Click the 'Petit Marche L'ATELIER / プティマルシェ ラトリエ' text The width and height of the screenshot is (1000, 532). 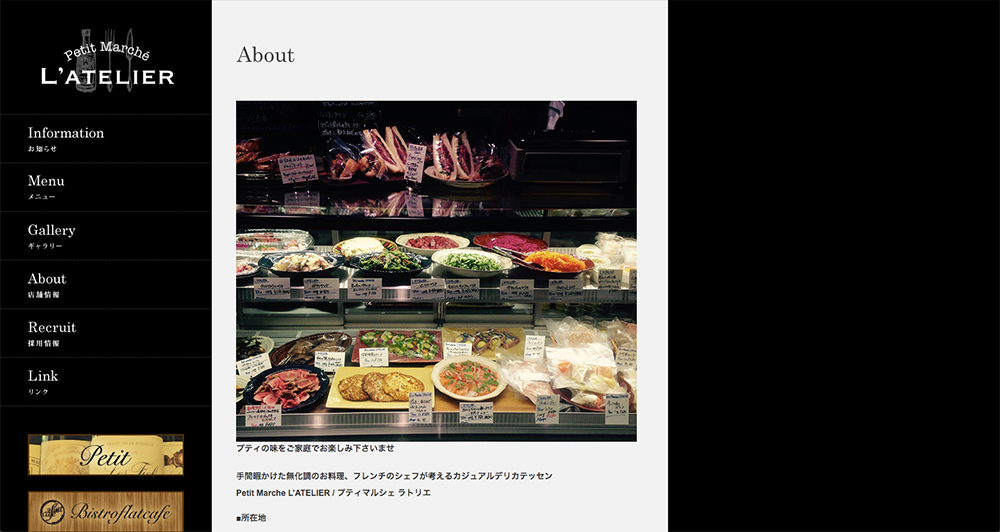click(x=334, y=493)
